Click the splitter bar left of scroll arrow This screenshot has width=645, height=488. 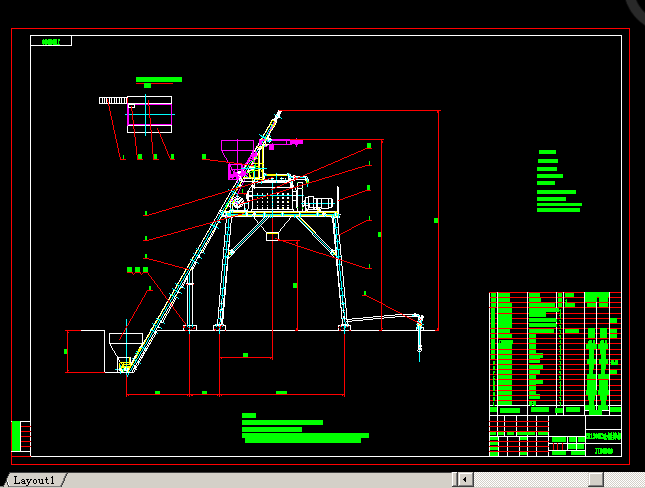(455, 479)
